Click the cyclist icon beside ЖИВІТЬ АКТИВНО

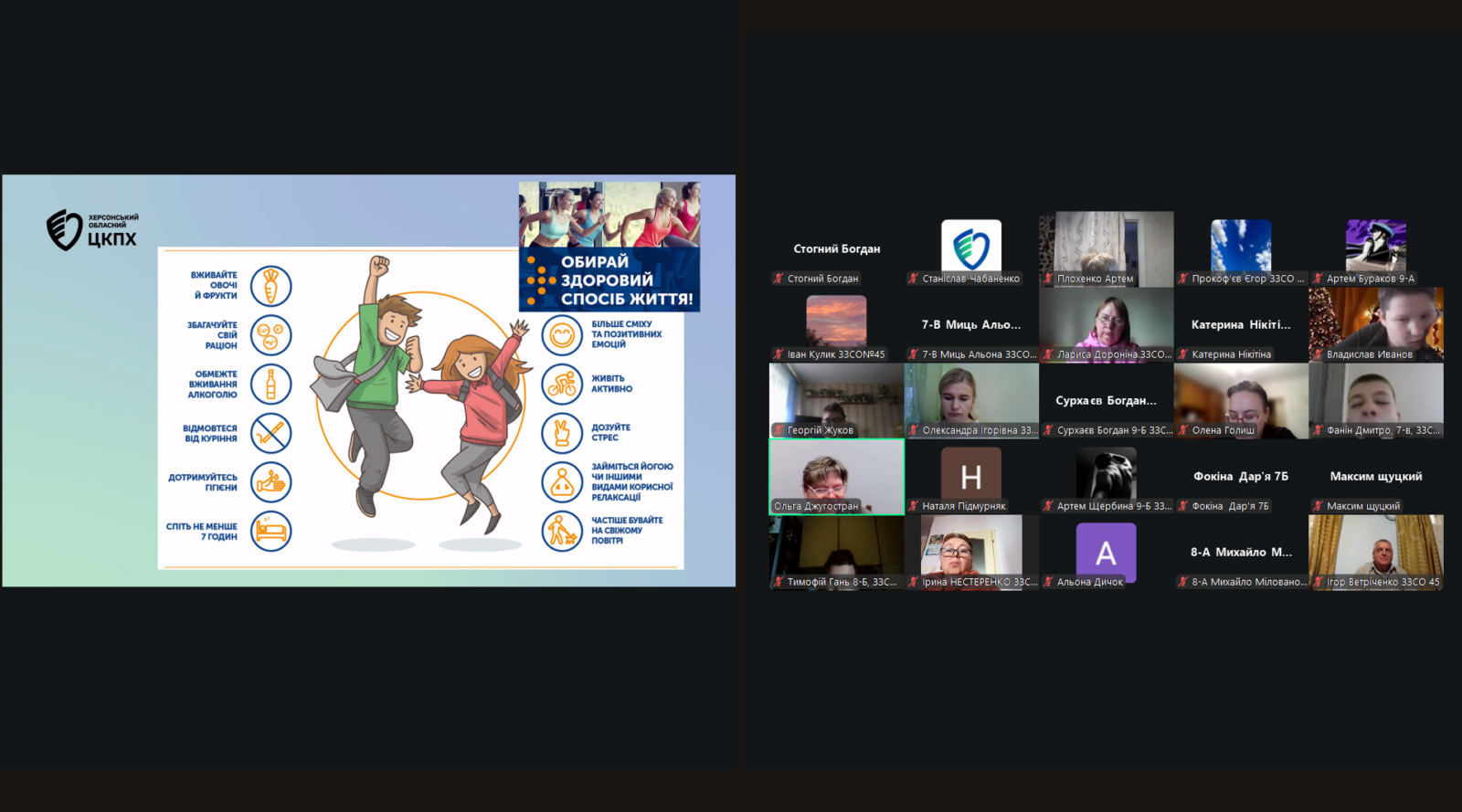click(x=562, y=385)
